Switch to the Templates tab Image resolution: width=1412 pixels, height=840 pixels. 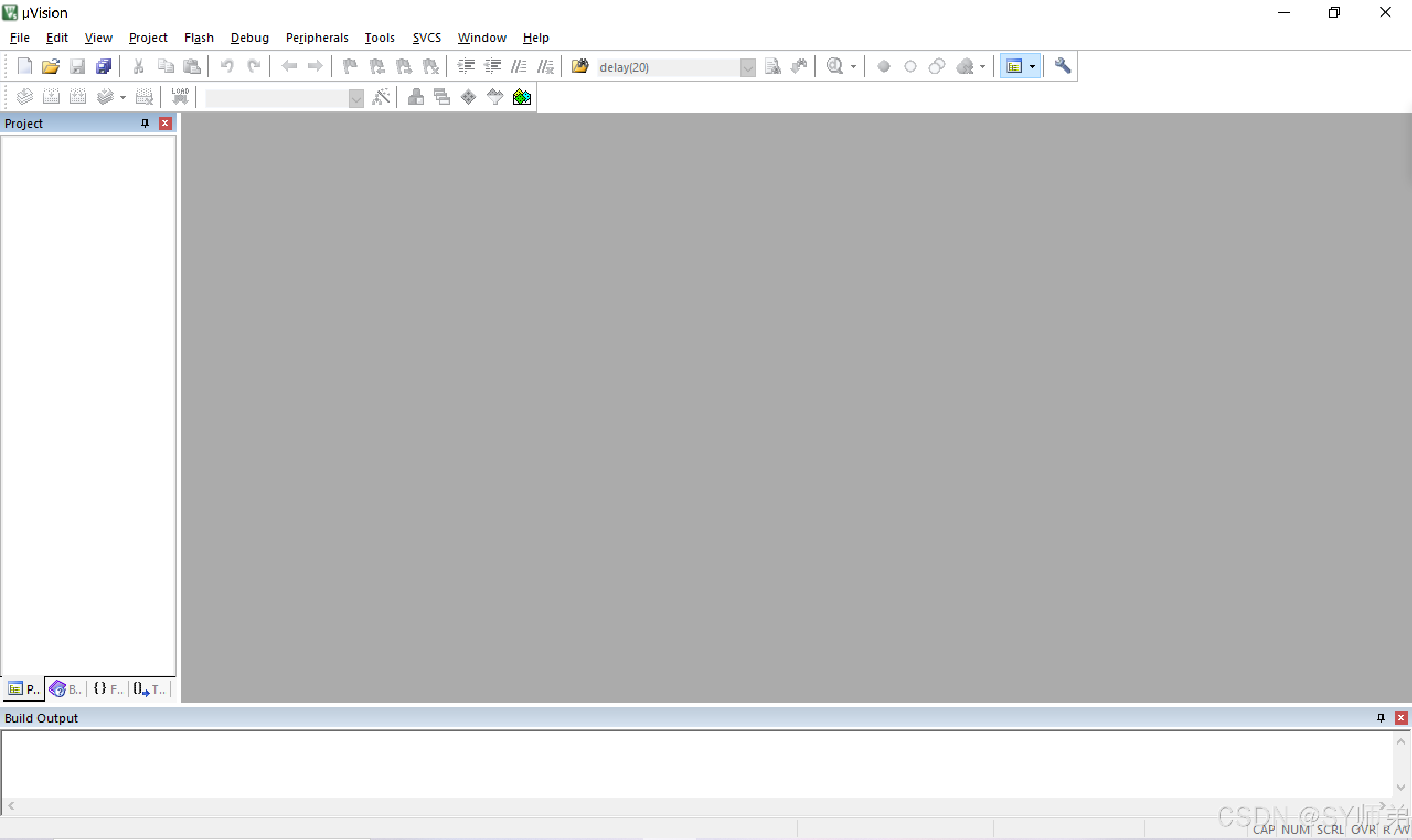click(x=150, y=689)
